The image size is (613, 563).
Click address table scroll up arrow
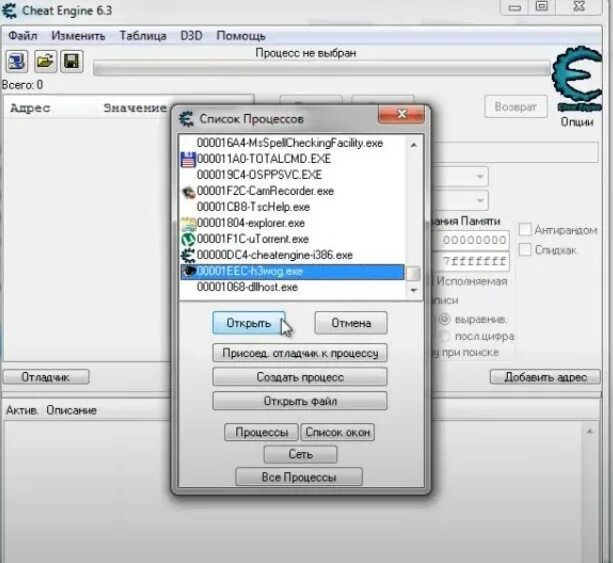[x=590, y=432]
